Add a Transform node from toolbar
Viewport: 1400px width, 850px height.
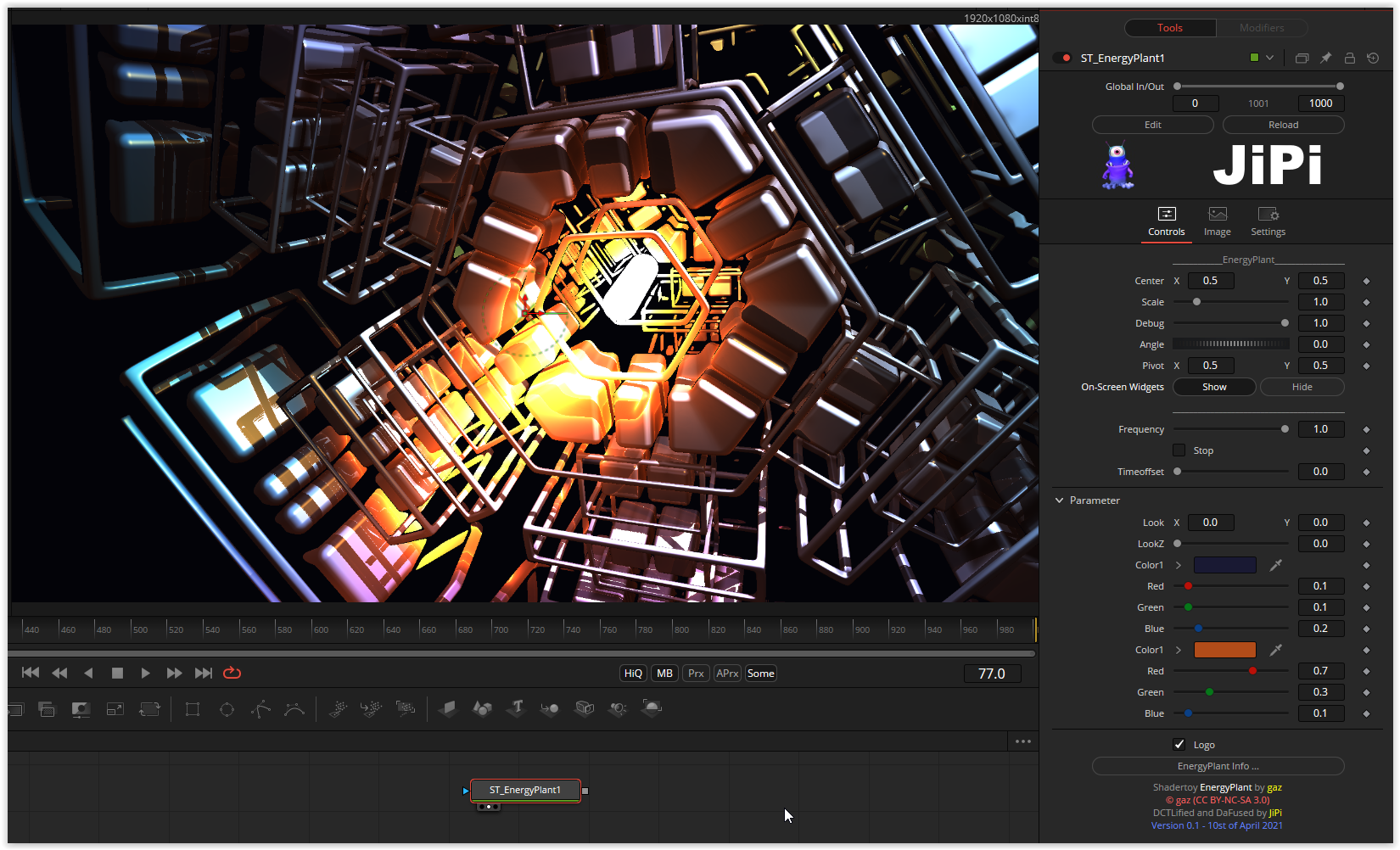pyautogui.click(x=149, y=709)
